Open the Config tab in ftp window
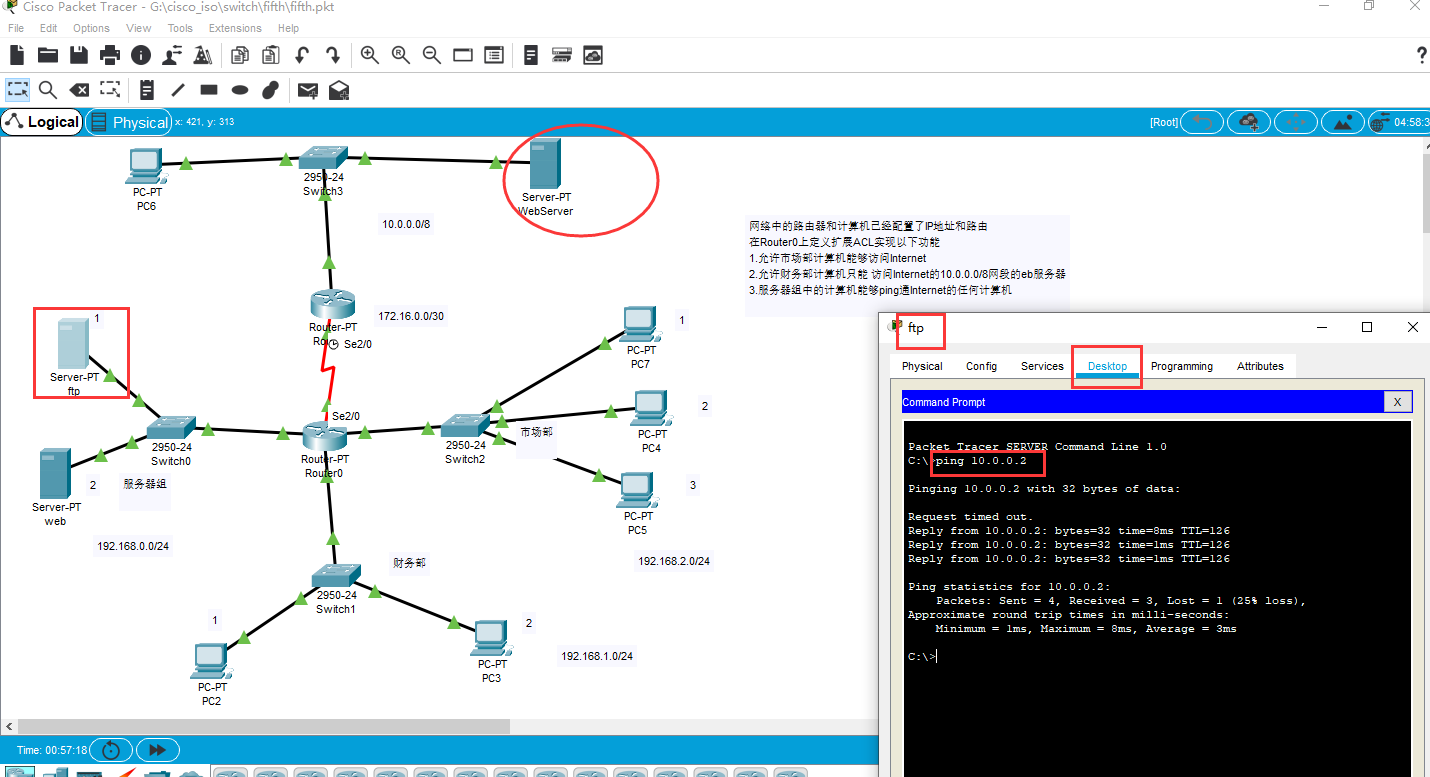The width and height of the screenshot is (1430, 777). click(981, 366)
